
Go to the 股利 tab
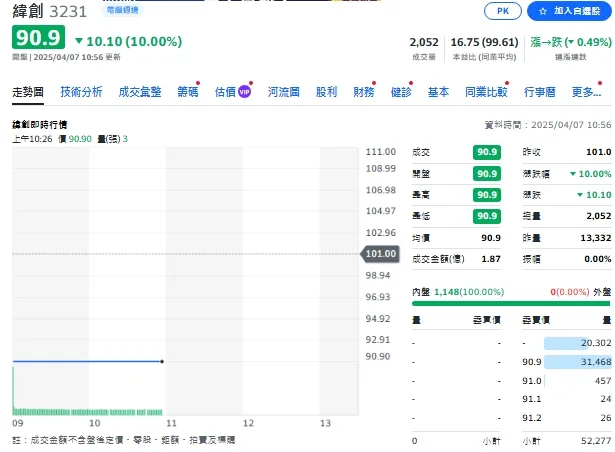(326, 92)
